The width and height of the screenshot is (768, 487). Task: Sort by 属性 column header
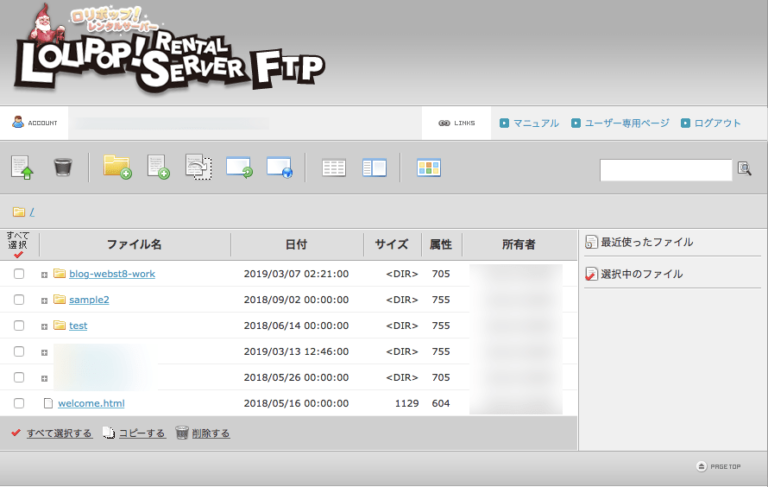441,244
